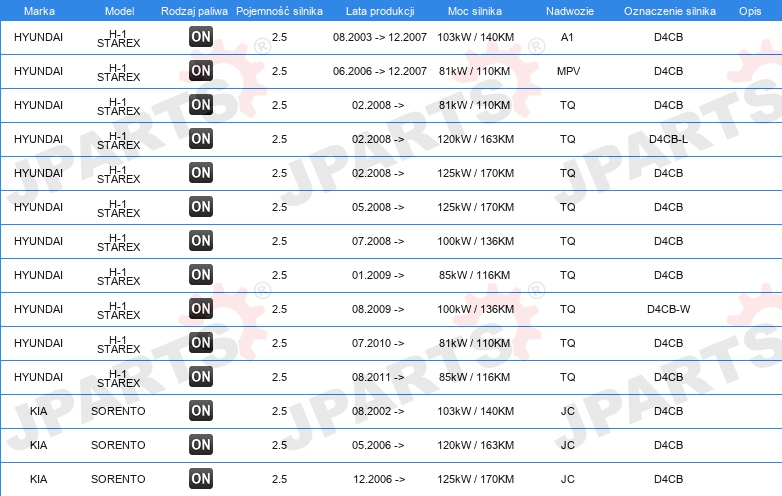Click the 07.2008 -> production date cell
This screenshot has width=782, height=496.
378,241
